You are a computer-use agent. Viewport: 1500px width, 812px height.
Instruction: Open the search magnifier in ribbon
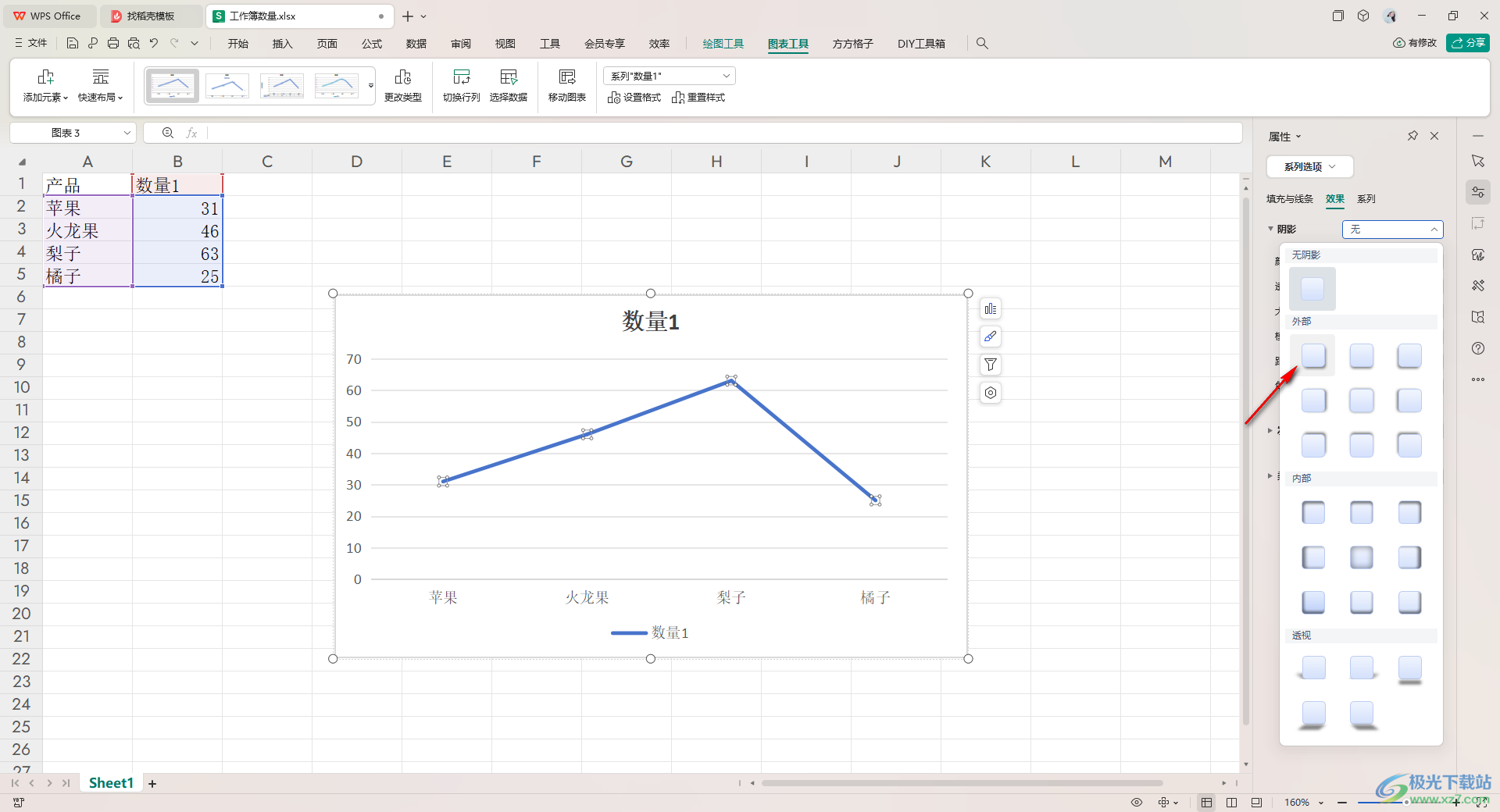982,44
